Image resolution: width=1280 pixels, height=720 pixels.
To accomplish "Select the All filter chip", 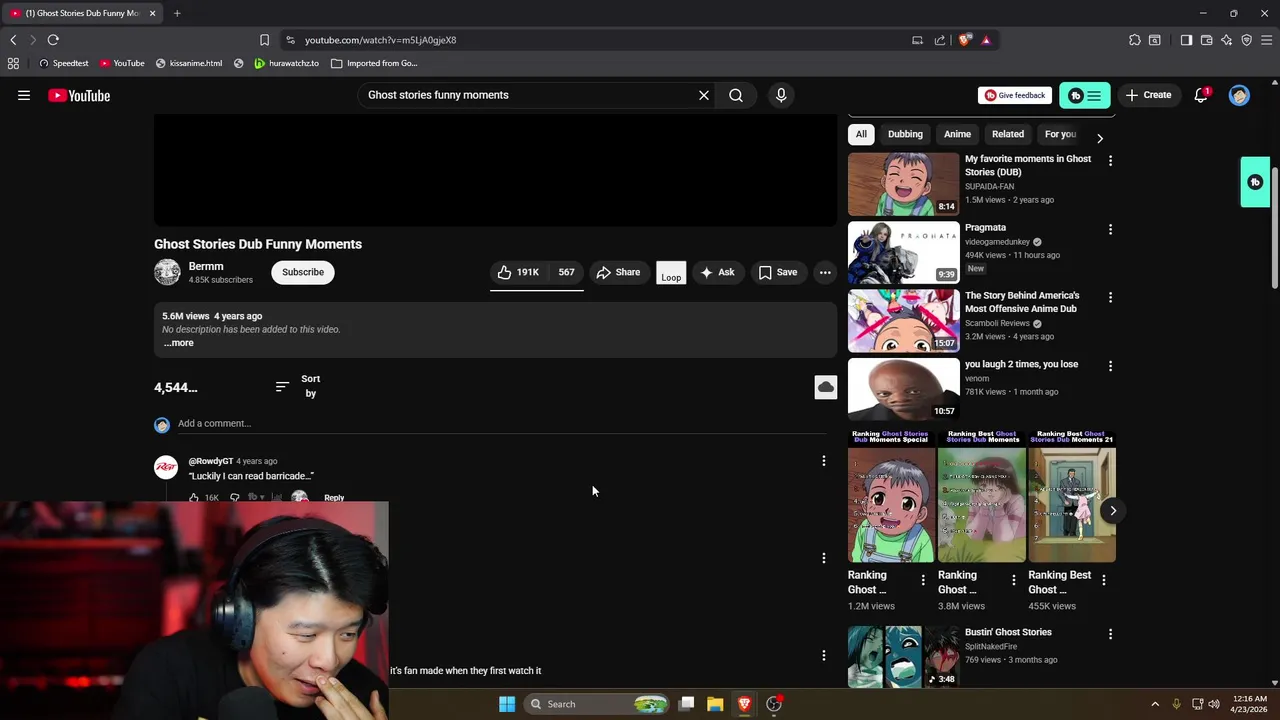I will (x=861, y=134).
